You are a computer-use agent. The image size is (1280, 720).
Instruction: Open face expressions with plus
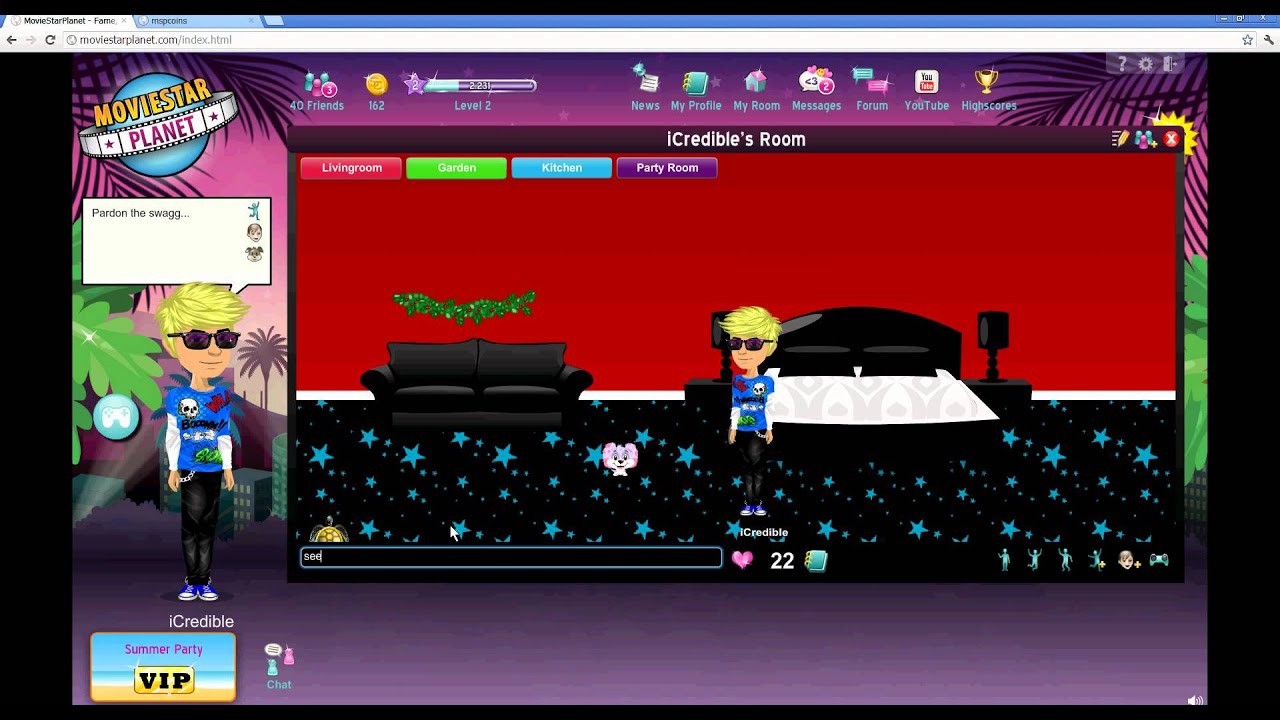(x=1129, y=560)
